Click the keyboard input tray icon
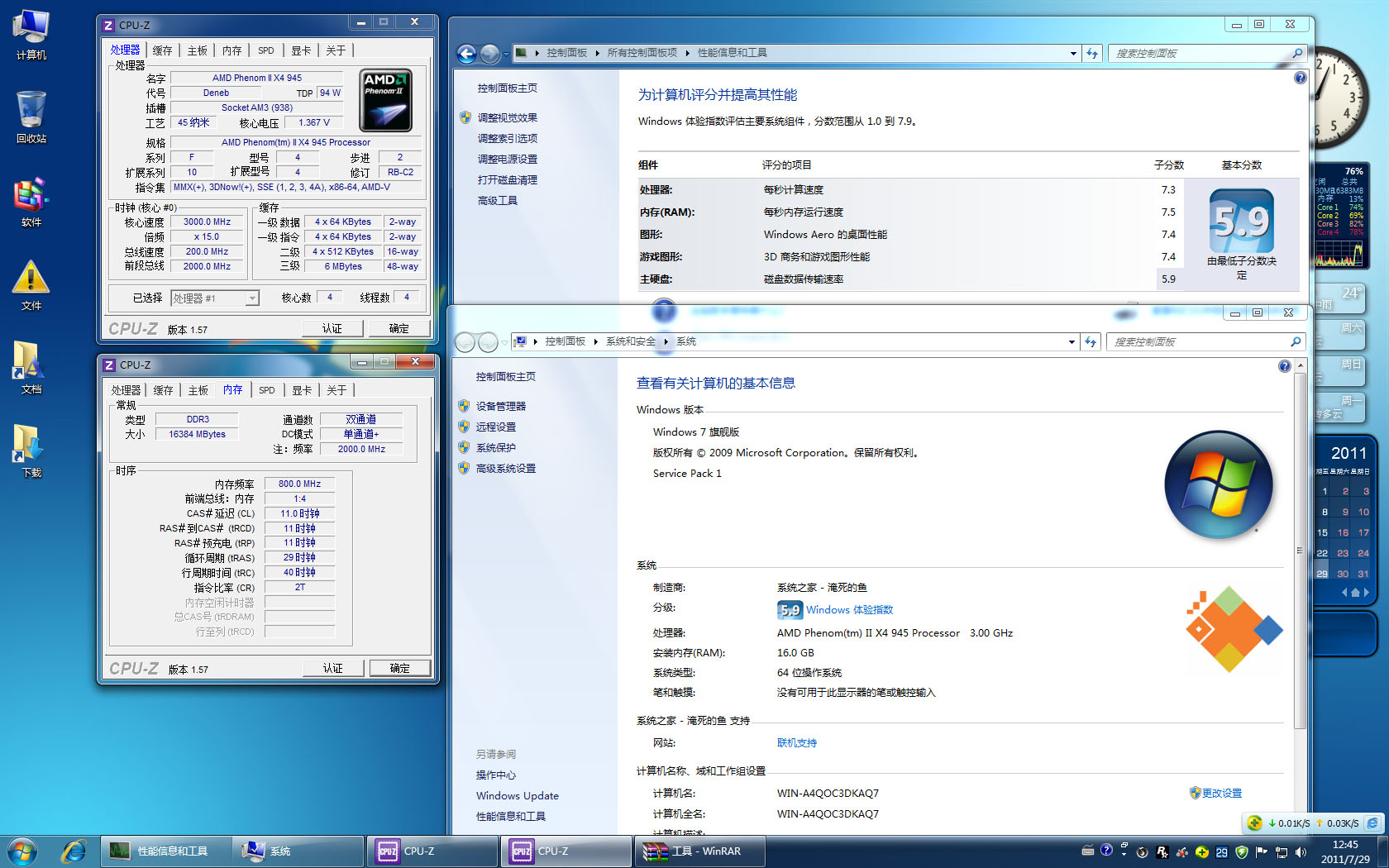The height and width of the screenshot is (868, 1389). (1088, 851)
